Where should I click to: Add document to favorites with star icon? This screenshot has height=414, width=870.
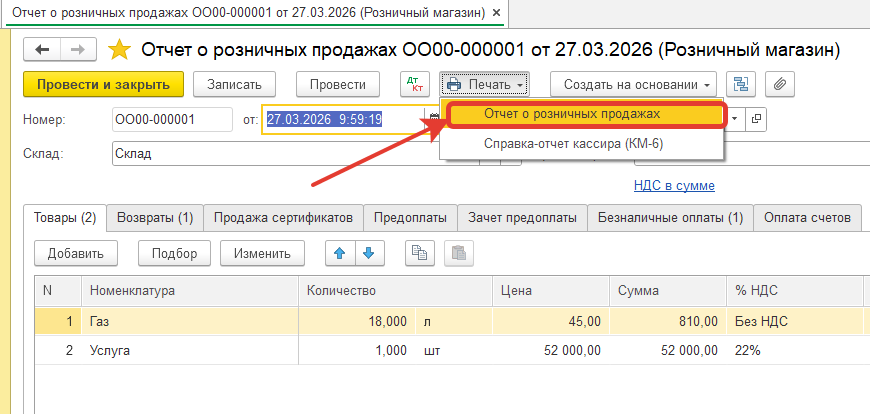(x=119, y=50)
